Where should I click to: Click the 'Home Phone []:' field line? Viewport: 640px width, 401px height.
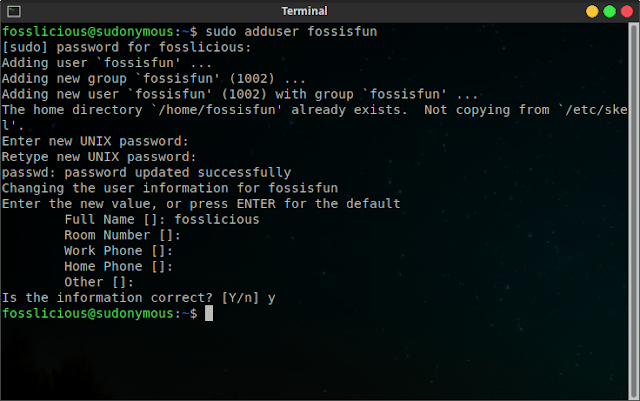[118, 267]
